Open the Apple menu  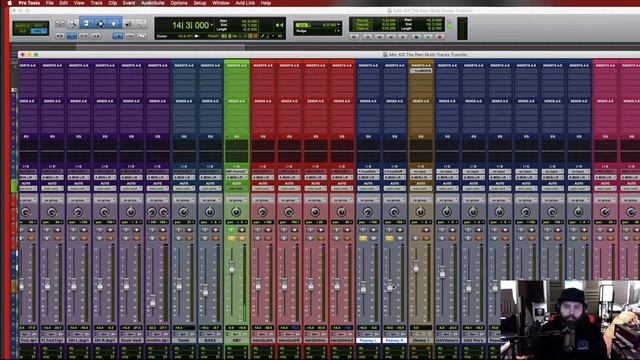(10, 3)
